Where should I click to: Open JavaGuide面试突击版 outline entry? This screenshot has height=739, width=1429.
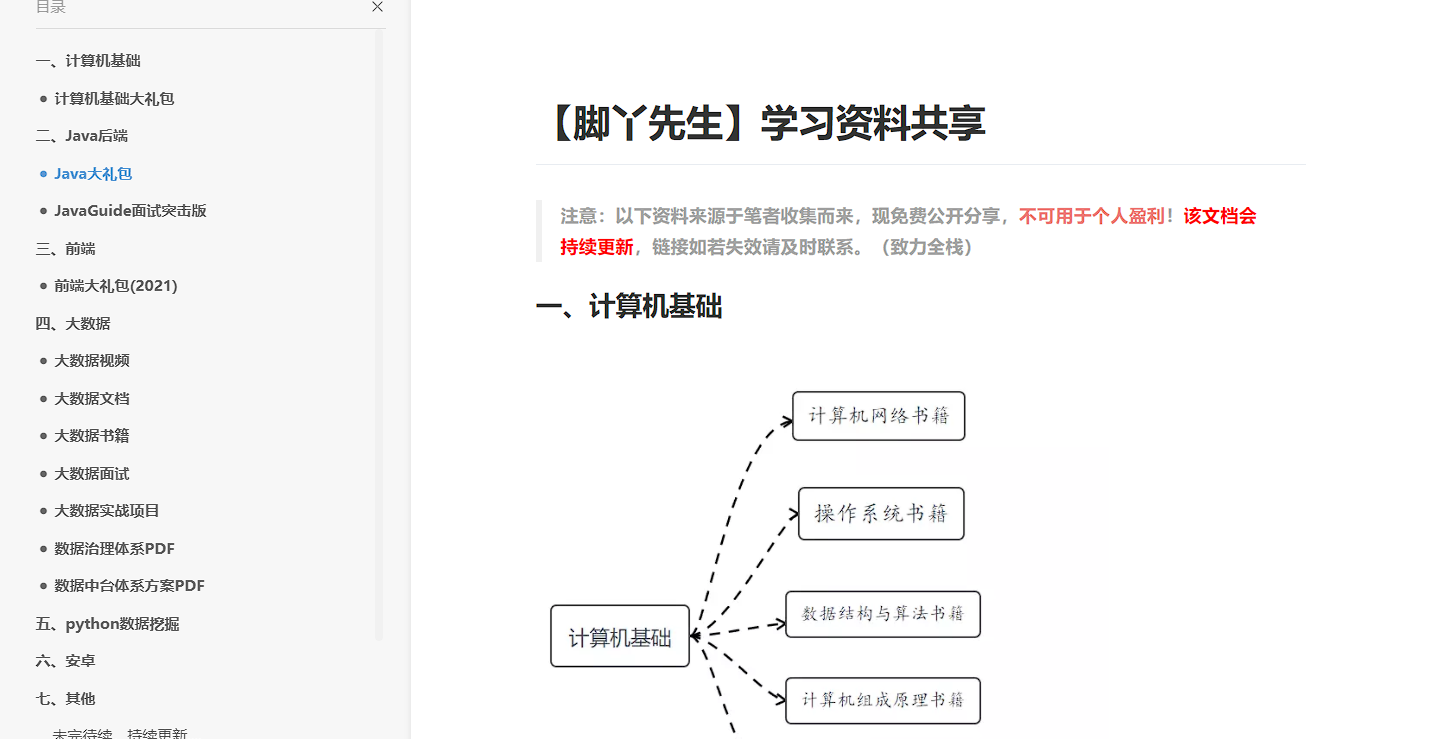(x=130, y=211)
